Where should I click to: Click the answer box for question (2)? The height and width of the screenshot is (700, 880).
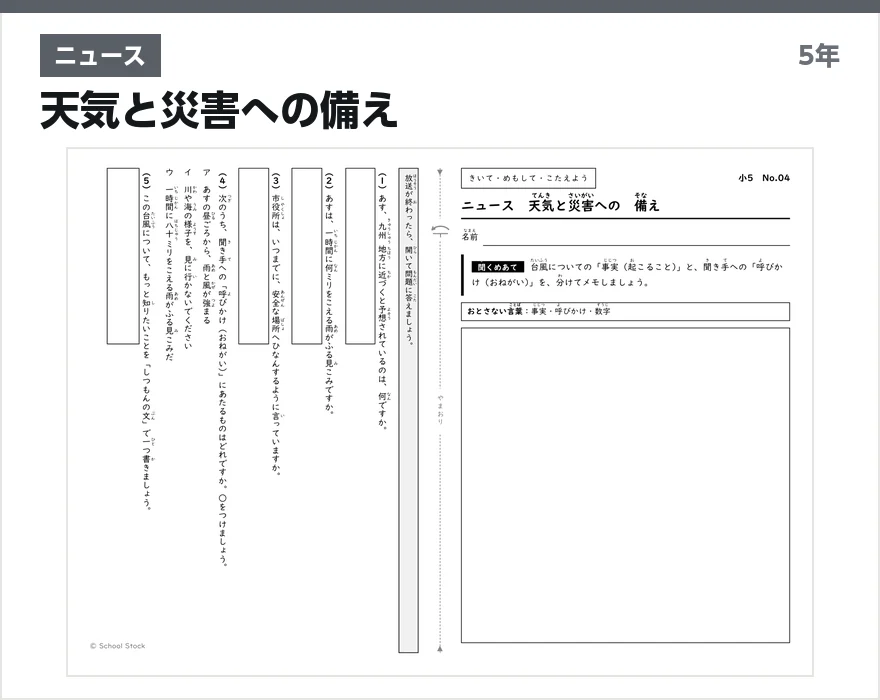pyautogui.click(x=306, y=256)
